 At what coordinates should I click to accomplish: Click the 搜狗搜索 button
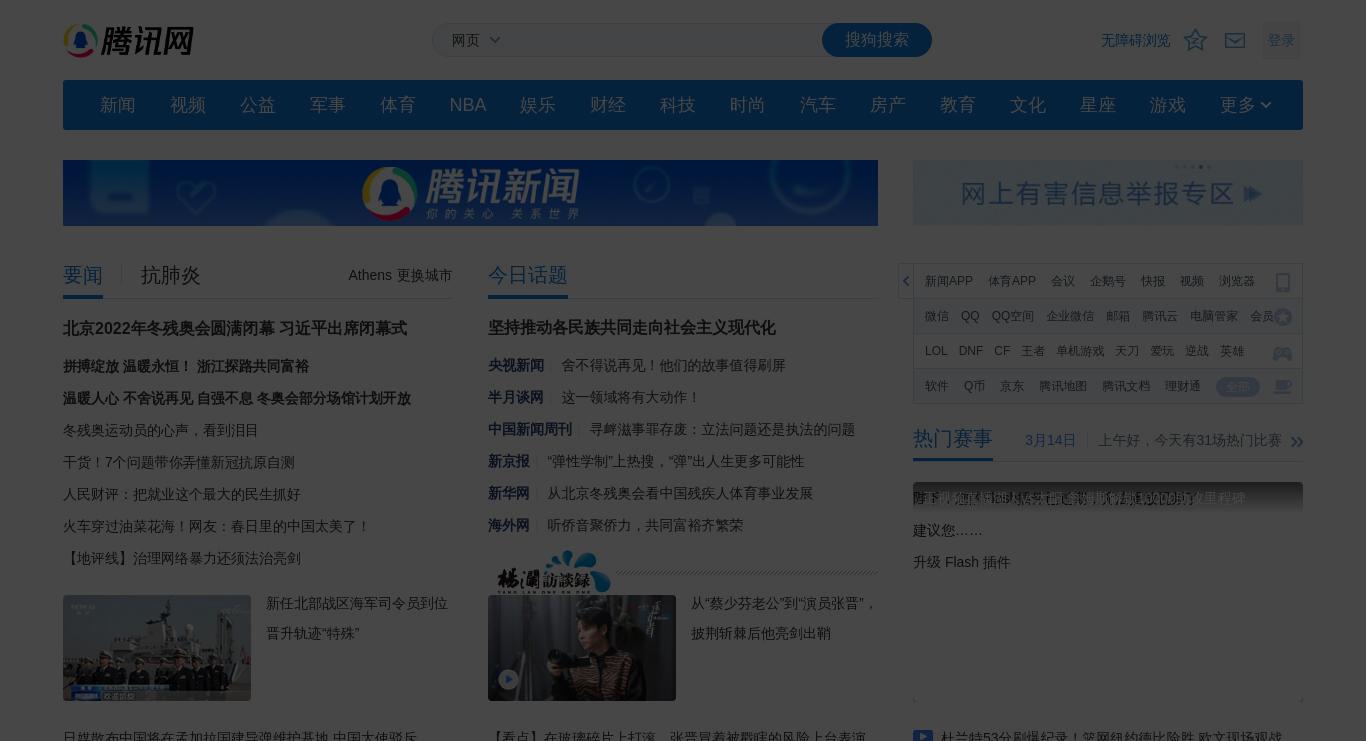877,40
